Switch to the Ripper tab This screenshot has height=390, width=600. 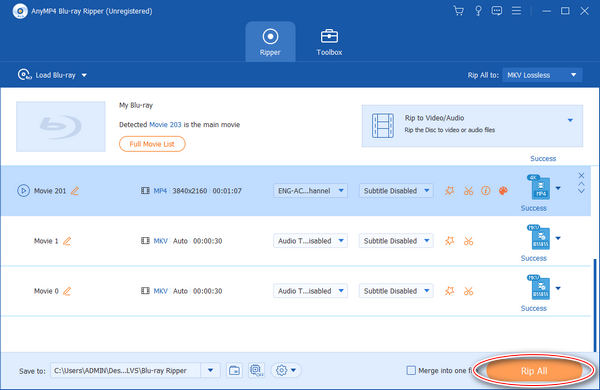point(270,42)
